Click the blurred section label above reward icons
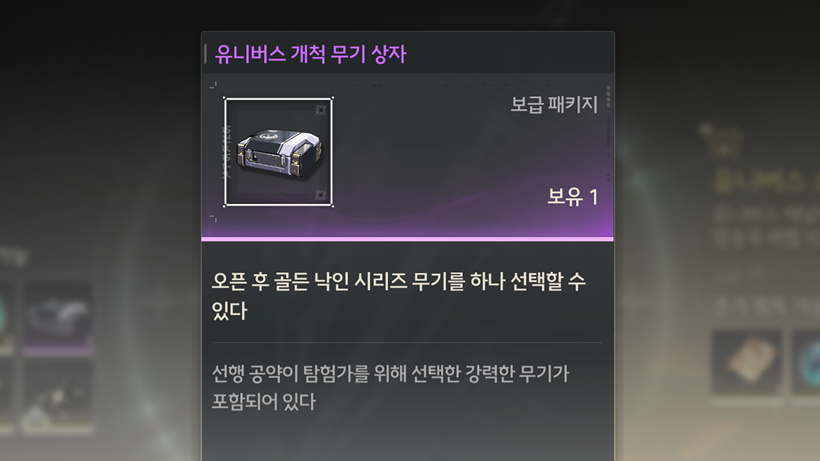820x461 pixels. (766, 306)
